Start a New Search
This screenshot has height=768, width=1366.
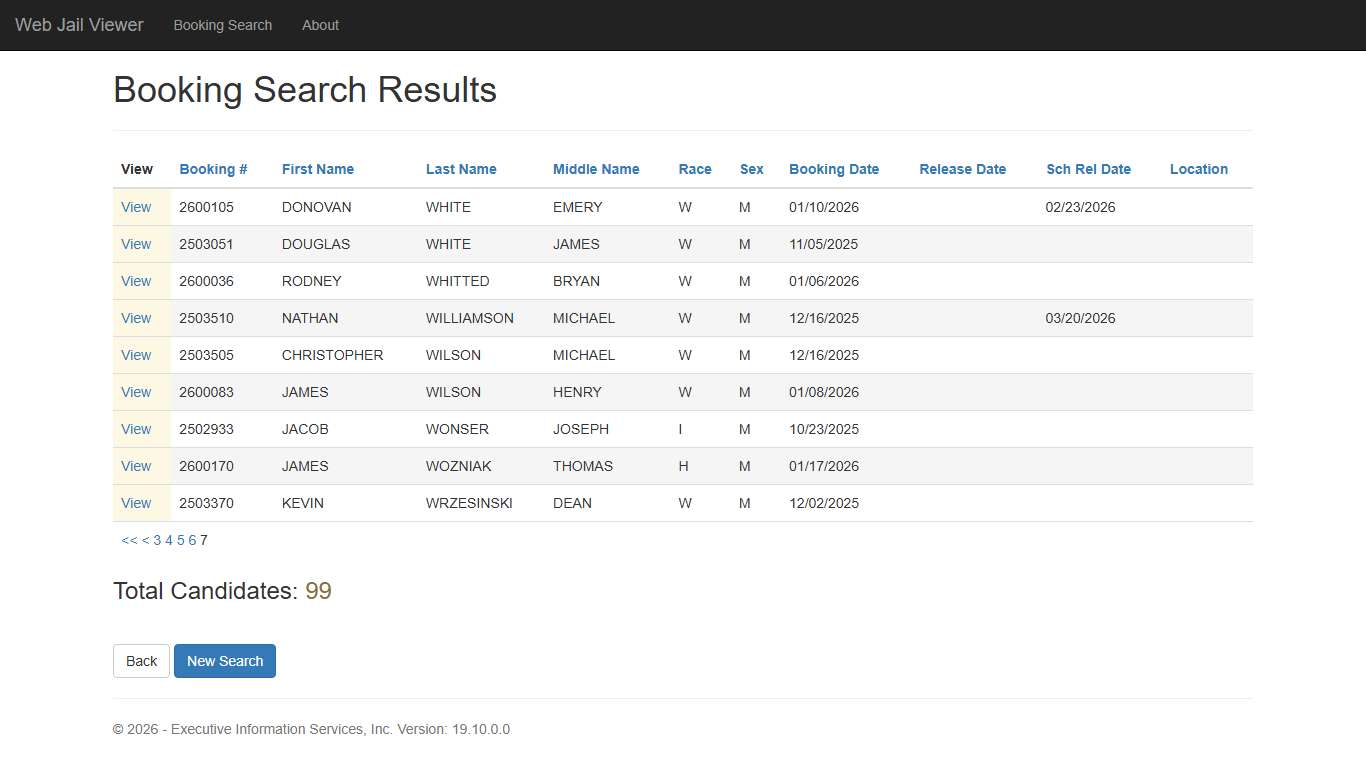224,661
